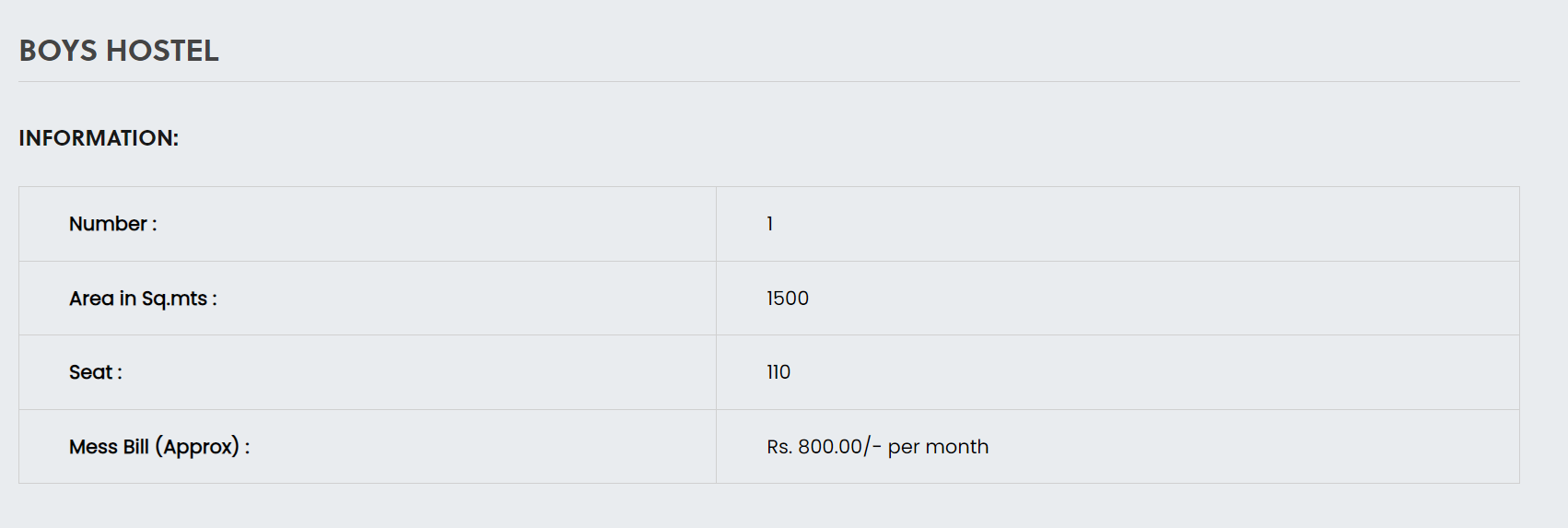Image resolution: width=1568 pixels, height=528 pixels.
Task: Click the (Approx) text
Action: pyautogui.click(x=197, y=447)
